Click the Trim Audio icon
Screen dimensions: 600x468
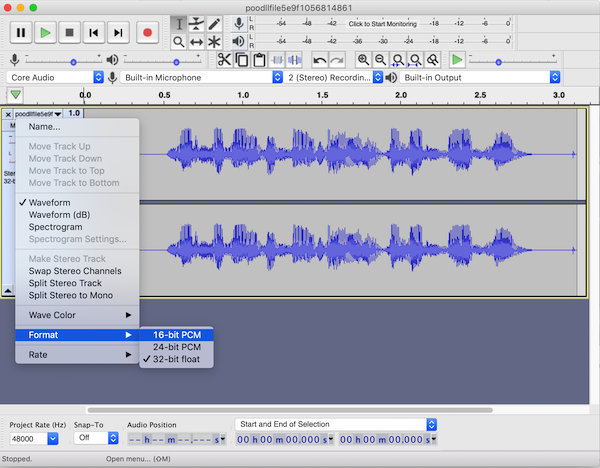pos(277,60)
